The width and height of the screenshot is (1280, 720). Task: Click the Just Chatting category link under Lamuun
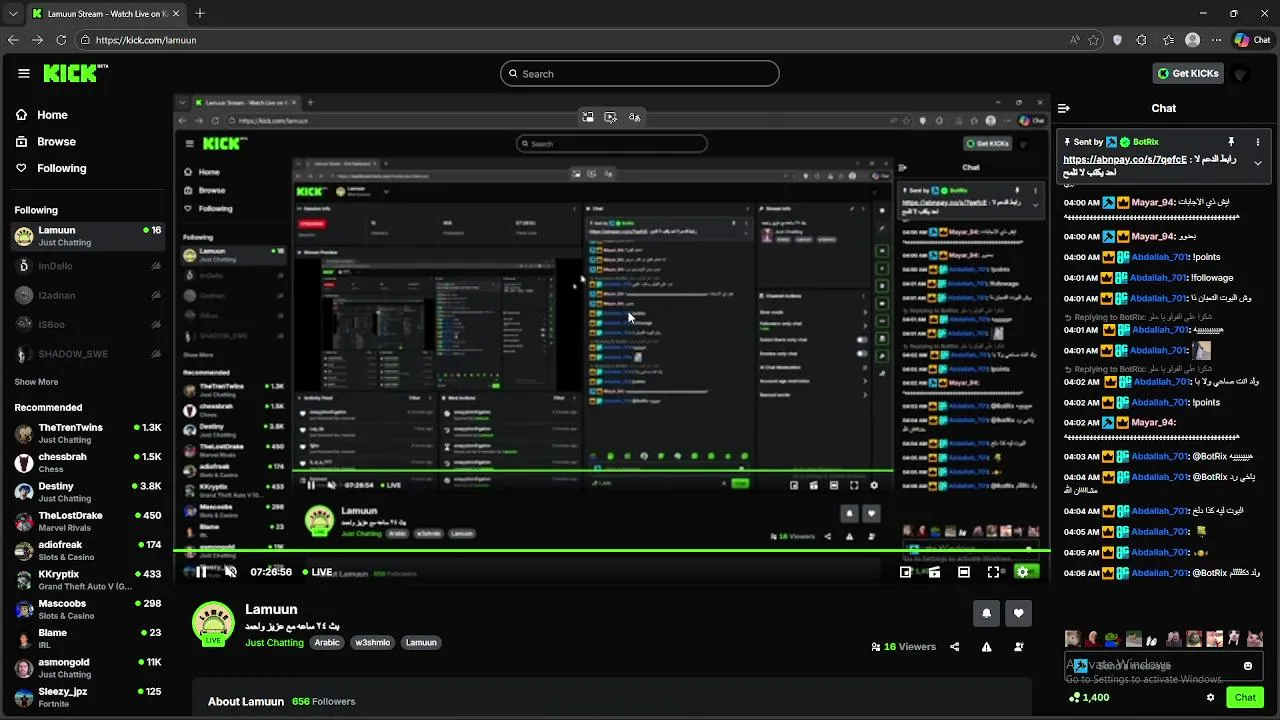click(x=274, y=643)
